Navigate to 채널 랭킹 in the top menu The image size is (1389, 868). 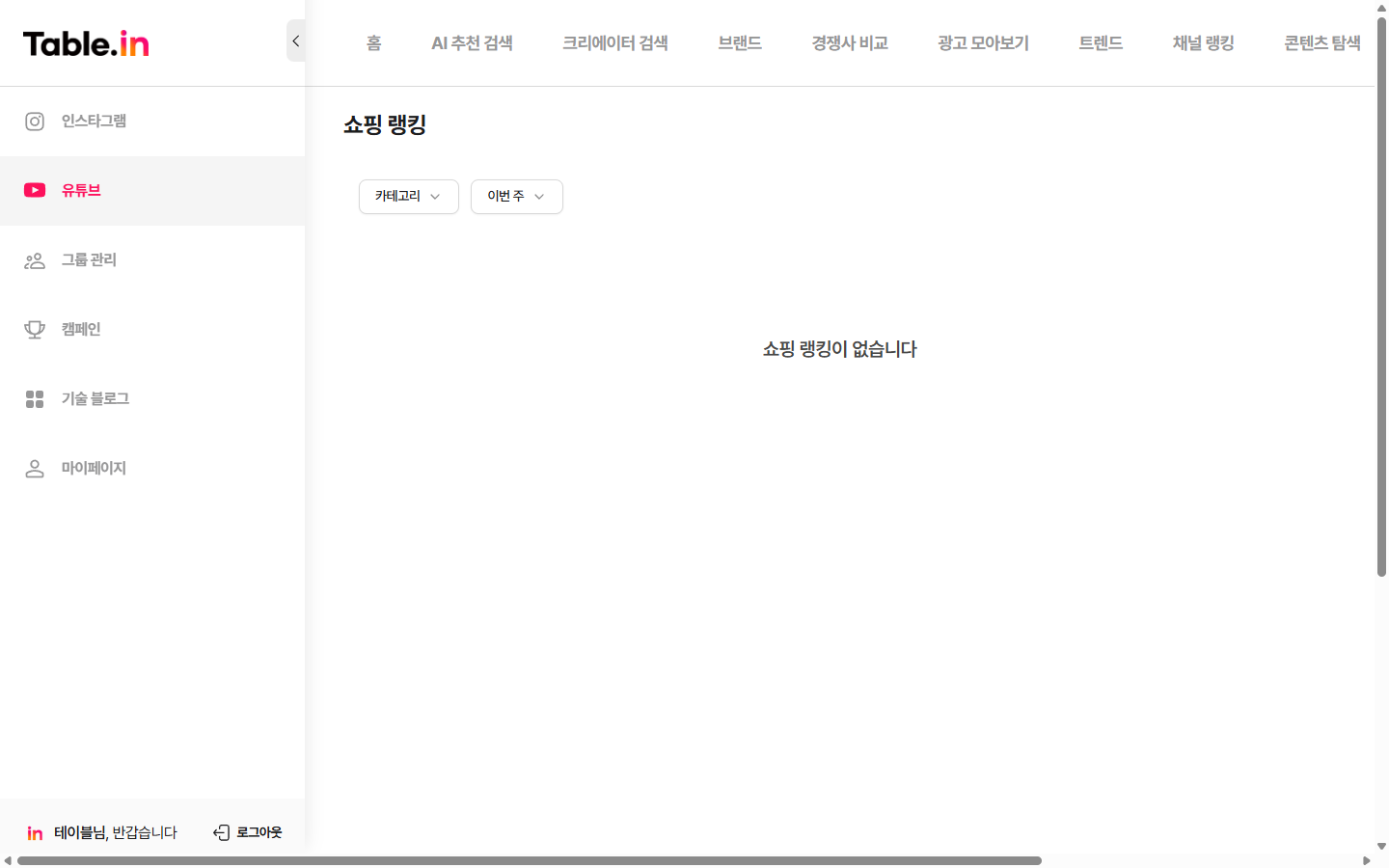click(1203, 42)
